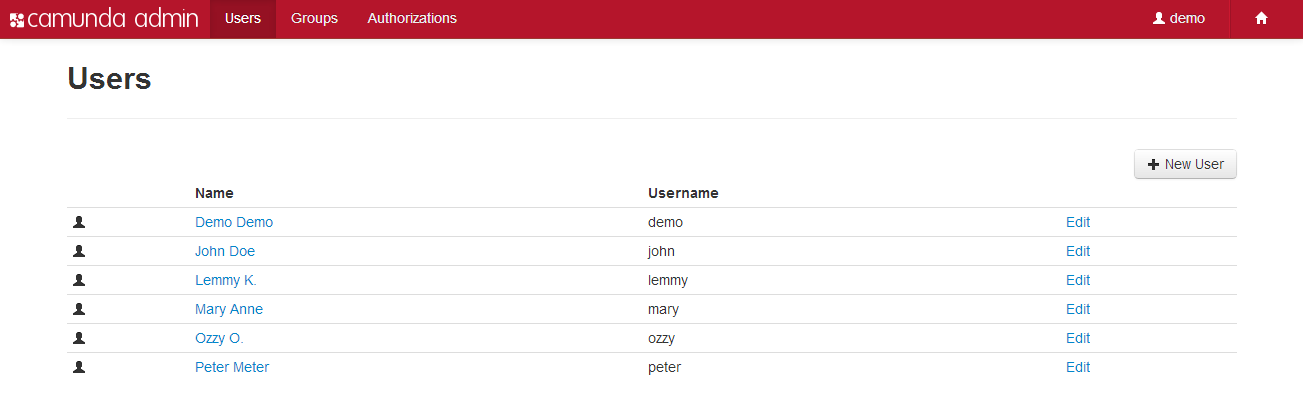Edit the peter user
The height and width of the screenshot is (417, 1303).
1078,367
